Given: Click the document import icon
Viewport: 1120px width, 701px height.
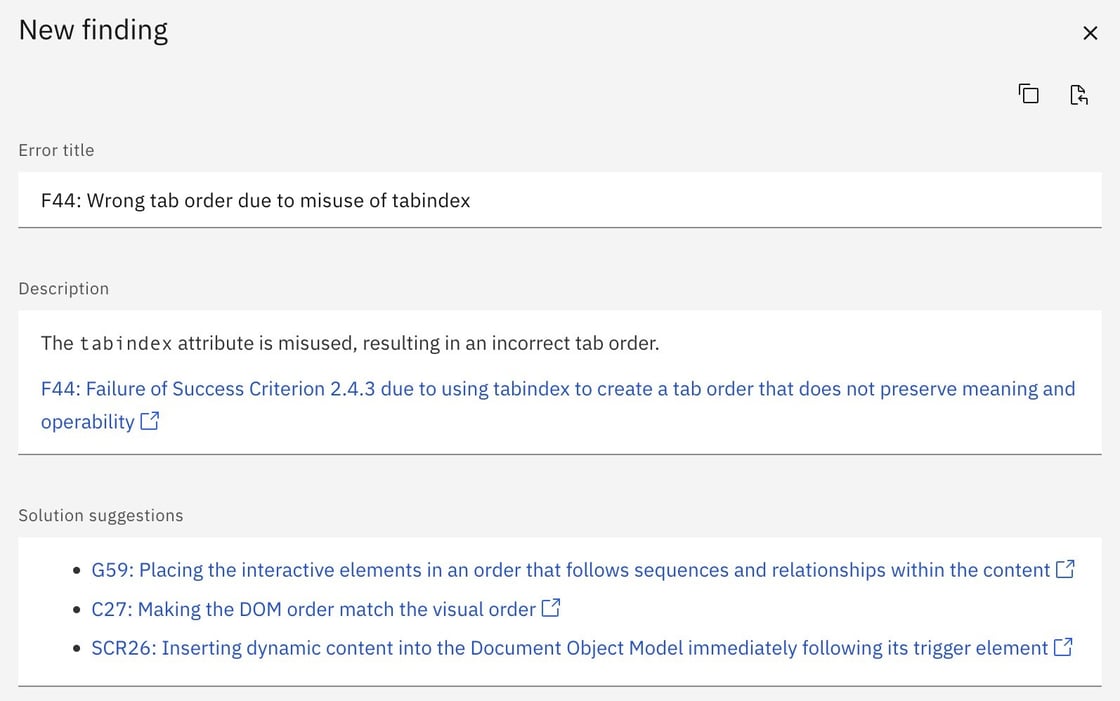Looking at the screenshot, I should pyautogui.click(x=1078, y=94).
